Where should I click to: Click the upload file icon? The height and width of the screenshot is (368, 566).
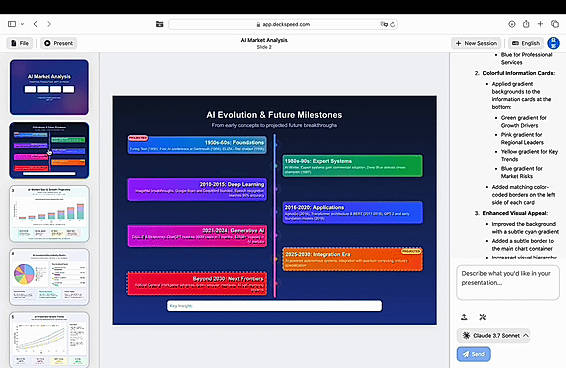click(464, 317)
